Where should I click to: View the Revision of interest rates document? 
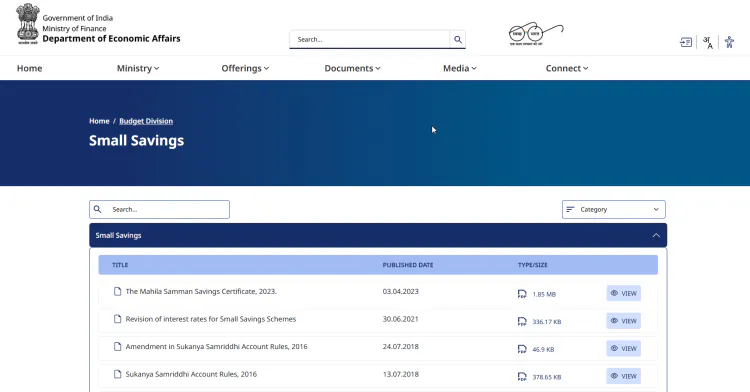pos(624,321)
